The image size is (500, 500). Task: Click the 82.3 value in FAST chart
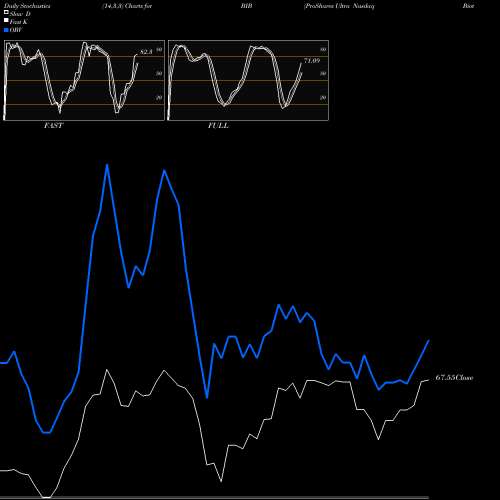(x=146, y=52)
